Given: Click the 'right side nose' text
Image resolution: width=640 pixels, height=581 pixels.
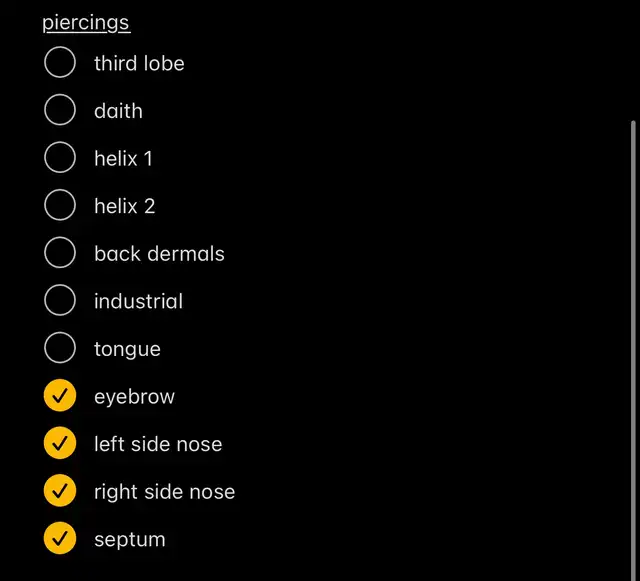Looking at the screenshot, I should pyautogui.click(x=164, y=492).
